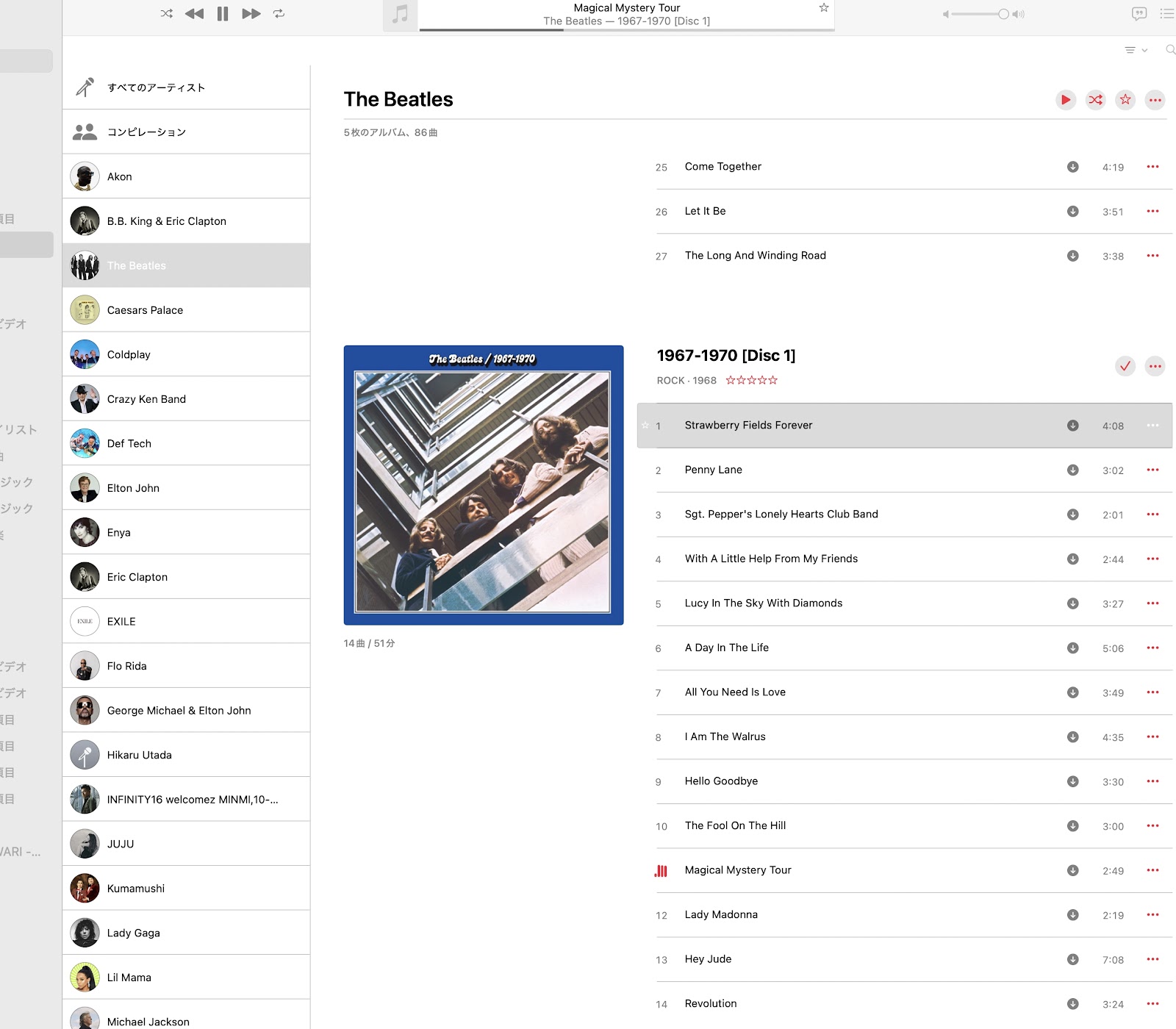Download All You Need Is Love
Image resolution: width=1176 pixels, height=1029 pixels.
click(x=1073, y=692)
